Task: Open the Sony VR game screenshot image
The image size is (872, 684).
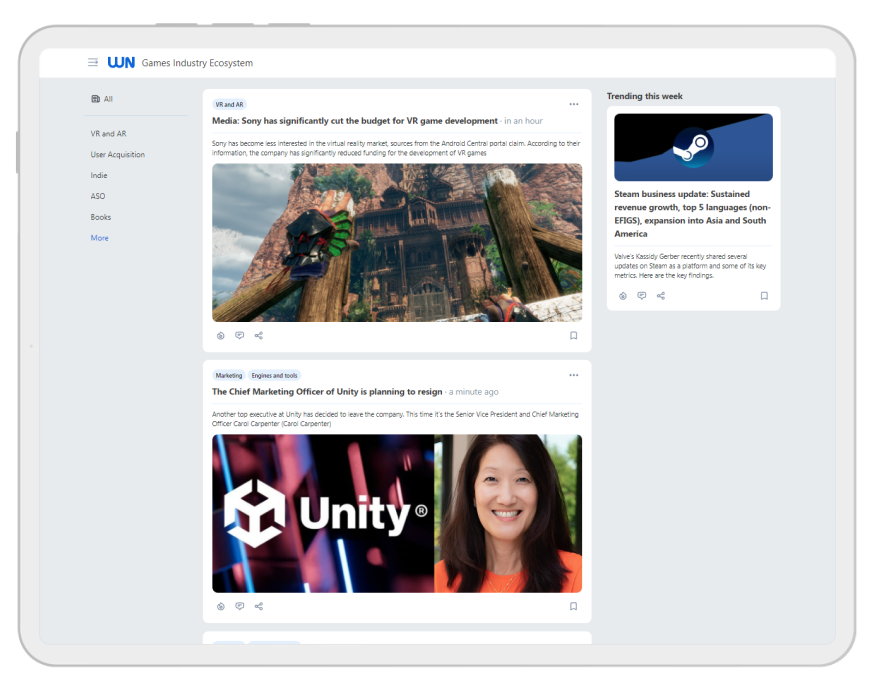Action: (x=397, y=242)
